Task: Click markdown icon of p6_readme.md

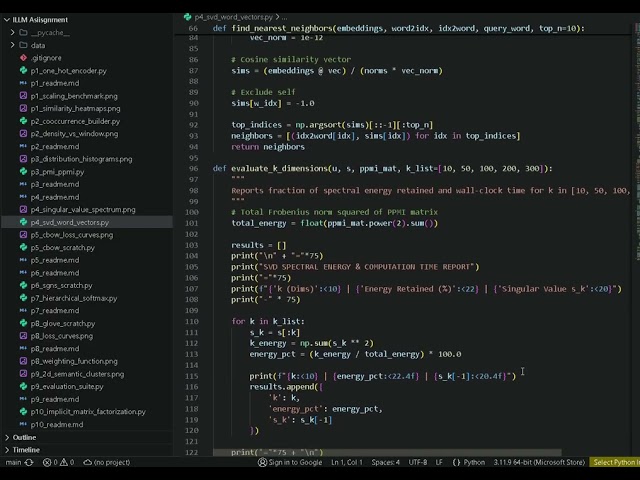Action: click(23, 273)
